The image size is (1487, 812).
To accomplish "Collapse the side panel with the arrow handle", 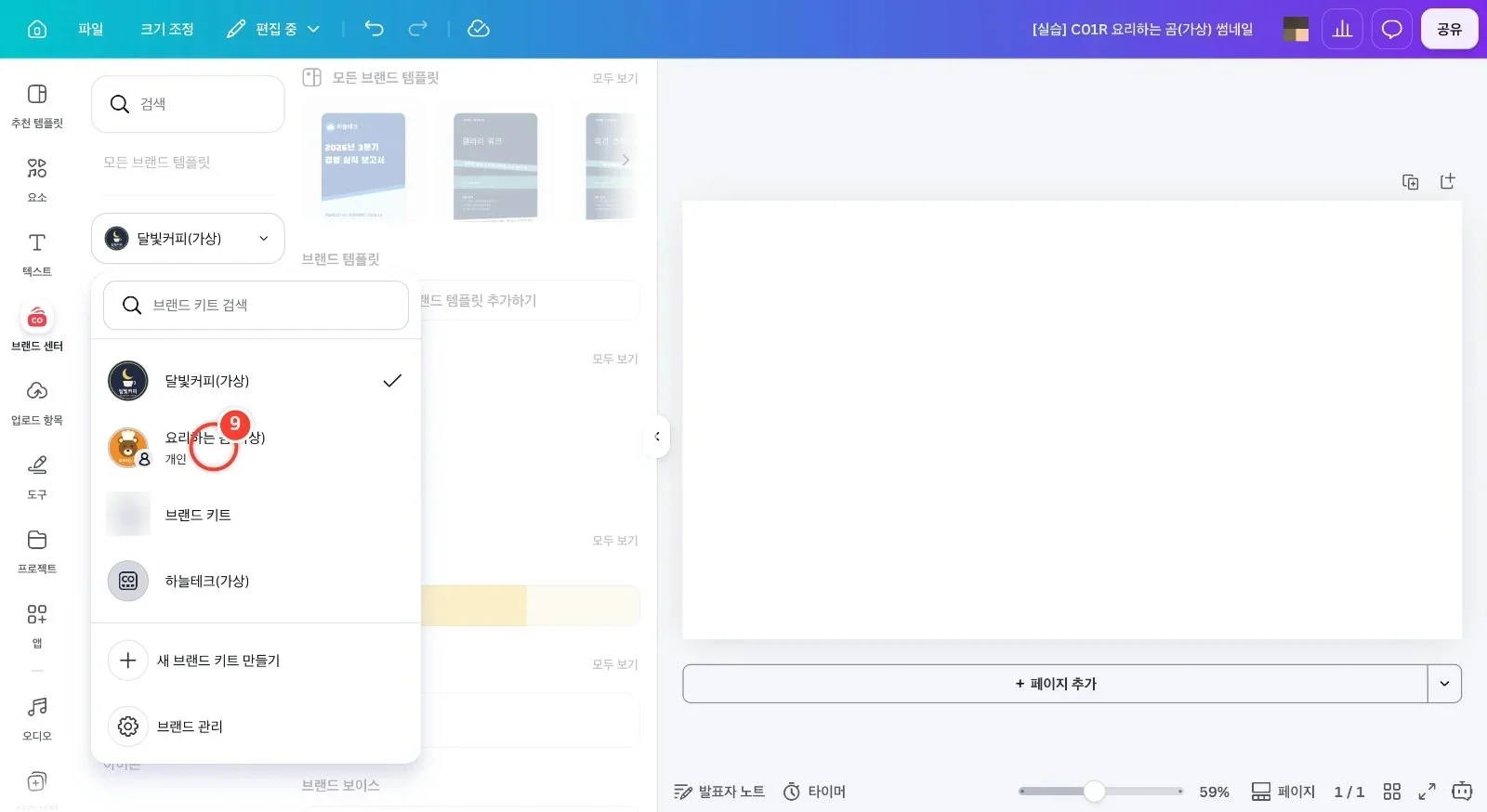I will click(x=657, y=437).
